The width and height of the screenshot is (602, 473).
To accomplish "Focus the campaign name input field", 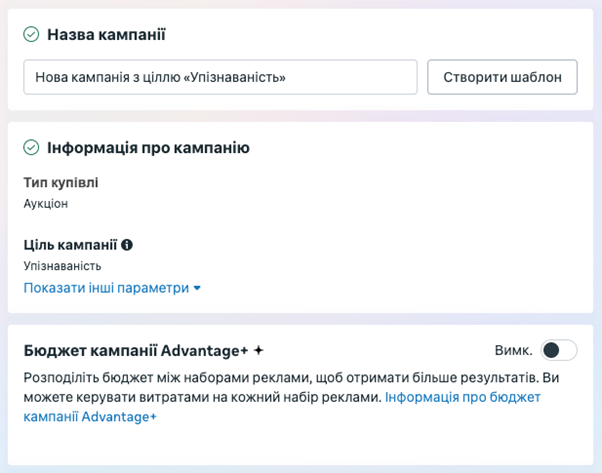I will (220, 77).
